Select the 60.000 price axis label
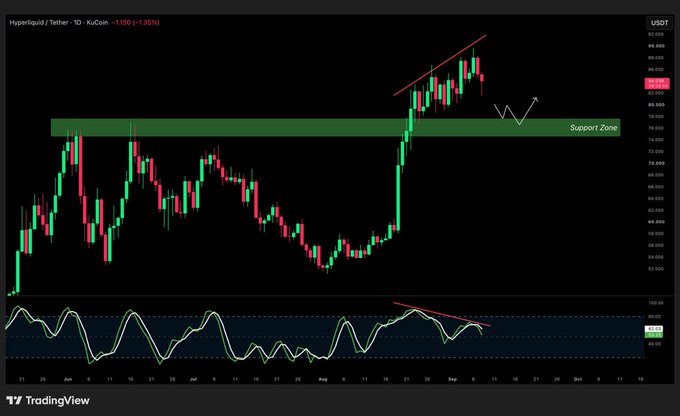The height and width of the screenshot is (416, 680). 656,222
